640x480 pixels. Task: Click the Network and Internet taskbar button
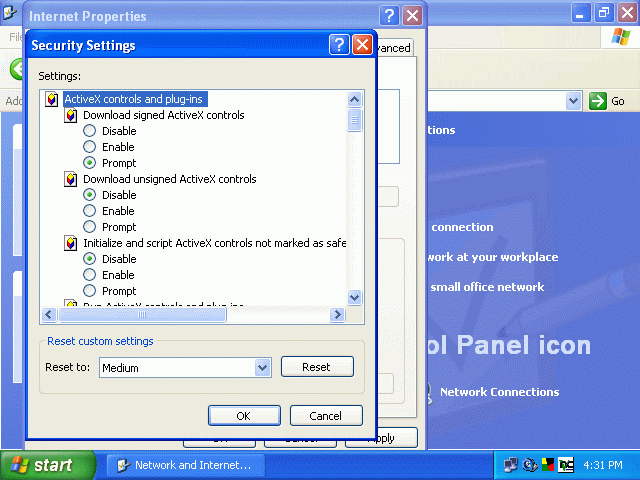pyautogui.click(x=186, y=465)
